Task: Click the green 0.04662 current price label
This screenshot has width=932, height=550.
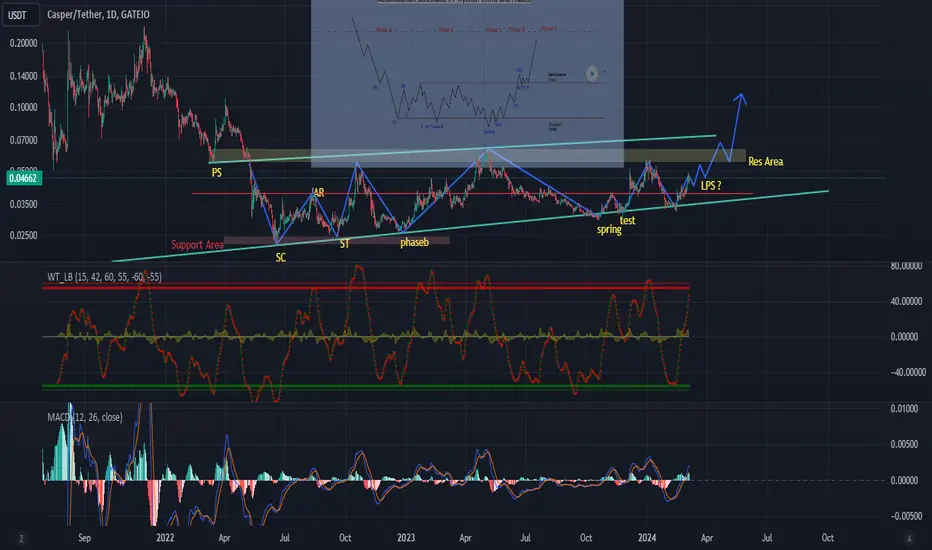Action: [23, 178]
